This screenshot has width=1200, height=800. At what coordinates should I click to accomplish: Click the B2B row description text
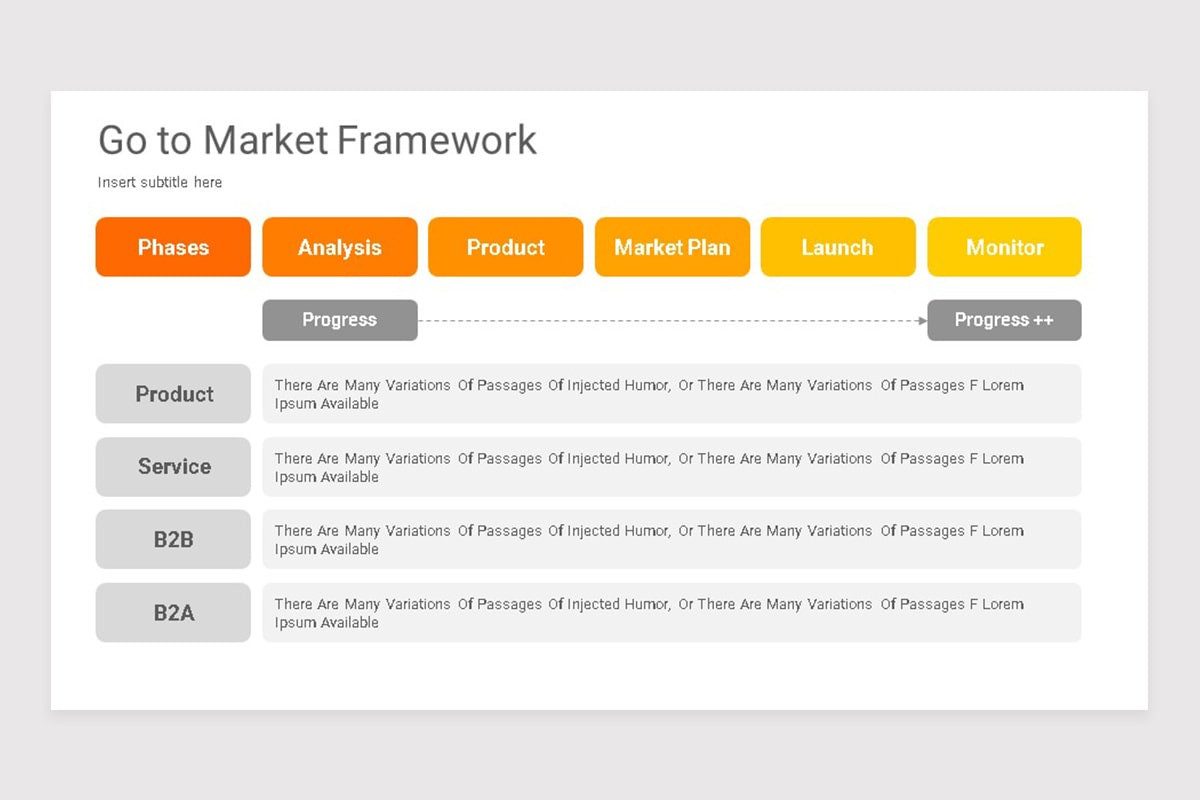pos(649,540)
